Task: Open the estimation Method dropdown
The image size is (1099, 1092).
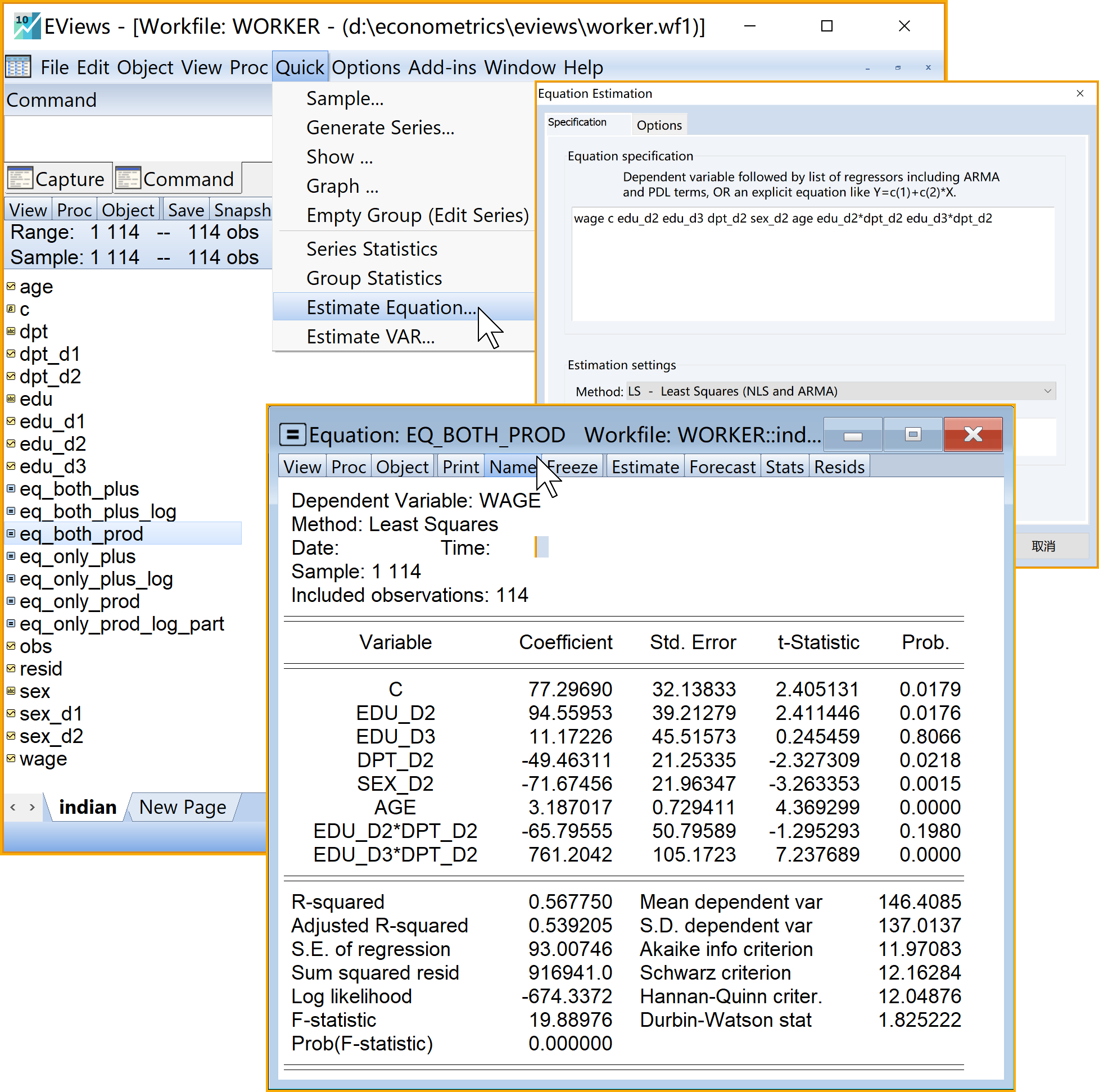Action: coord(1047,391)
